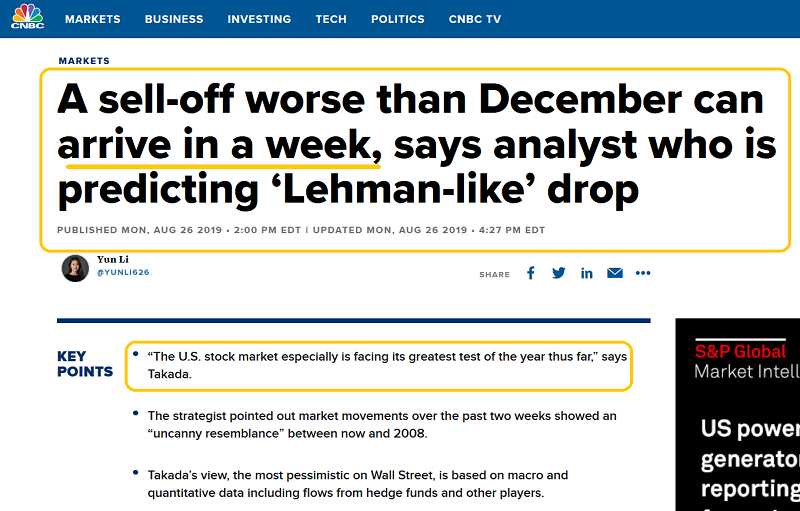
Task: Go to the Business section in navbar
Action: coord(174,19)
